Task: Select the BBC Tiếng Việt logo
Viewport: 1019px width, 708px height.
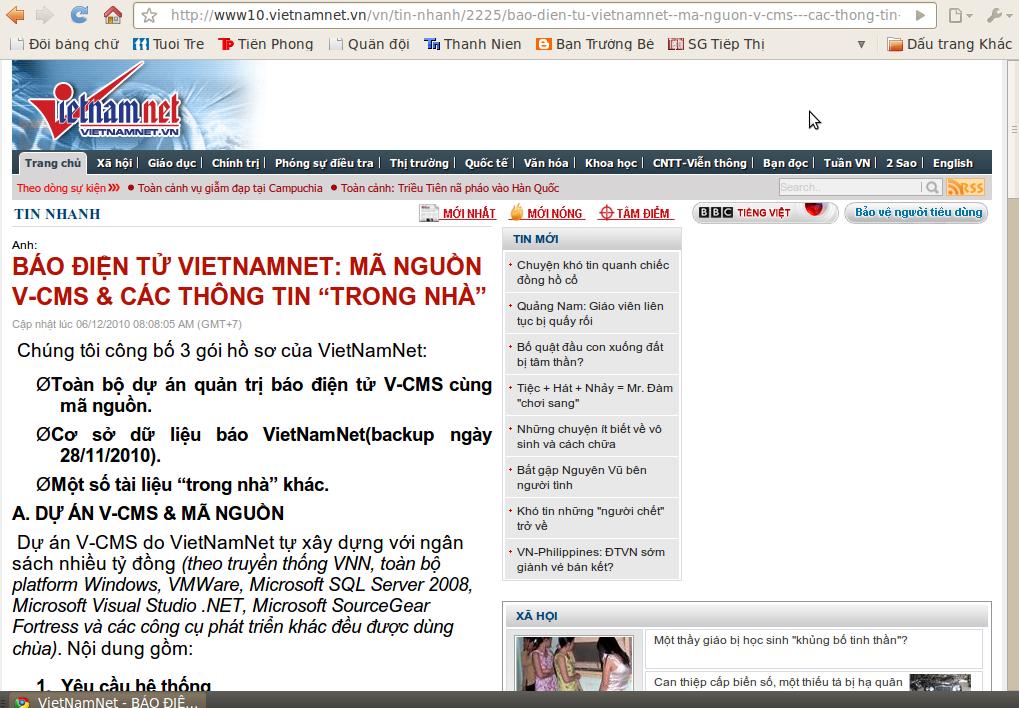Action: [763, 211]
